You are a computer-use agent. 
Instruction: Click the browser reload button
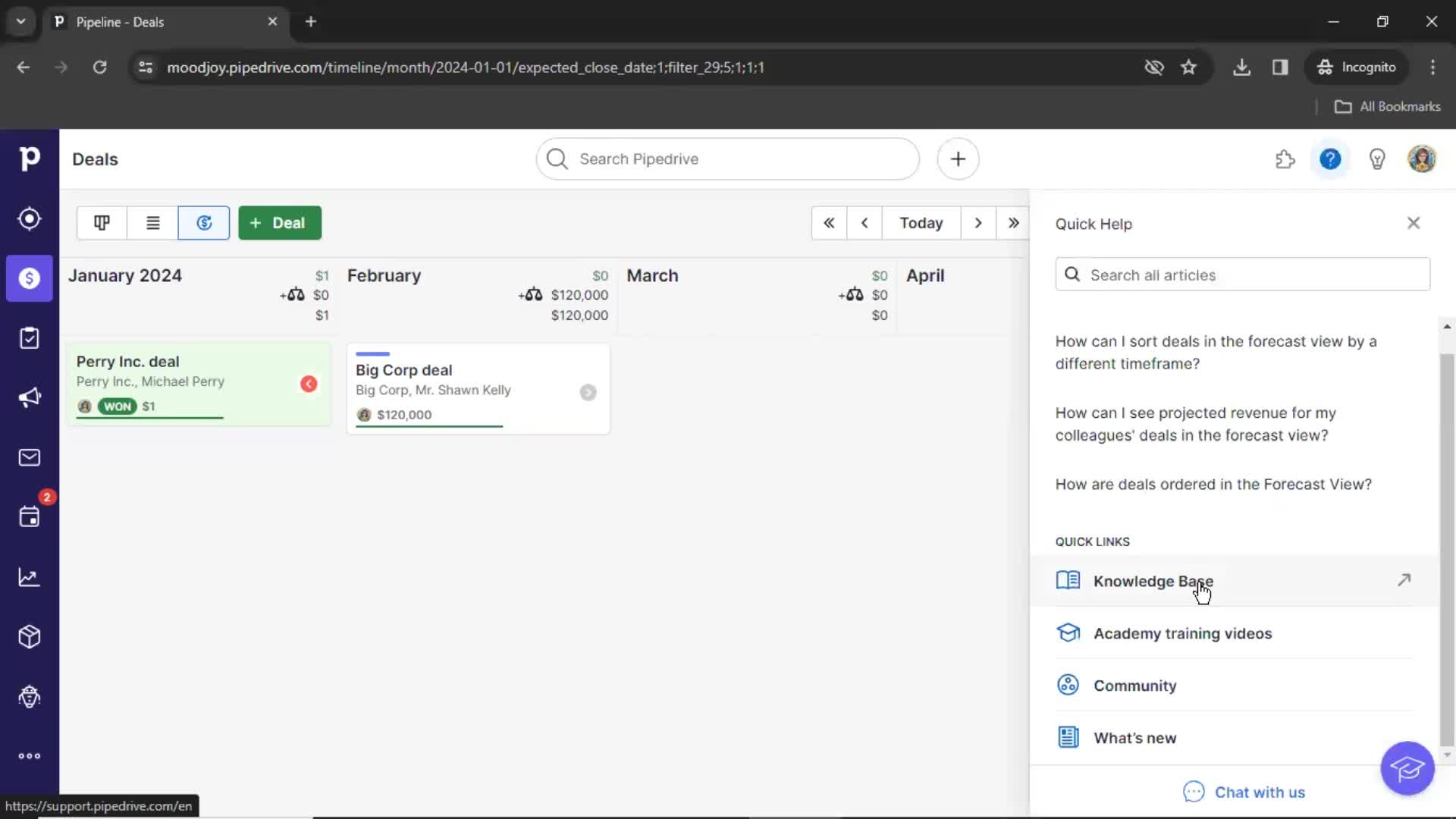click(x=99, y=67)
